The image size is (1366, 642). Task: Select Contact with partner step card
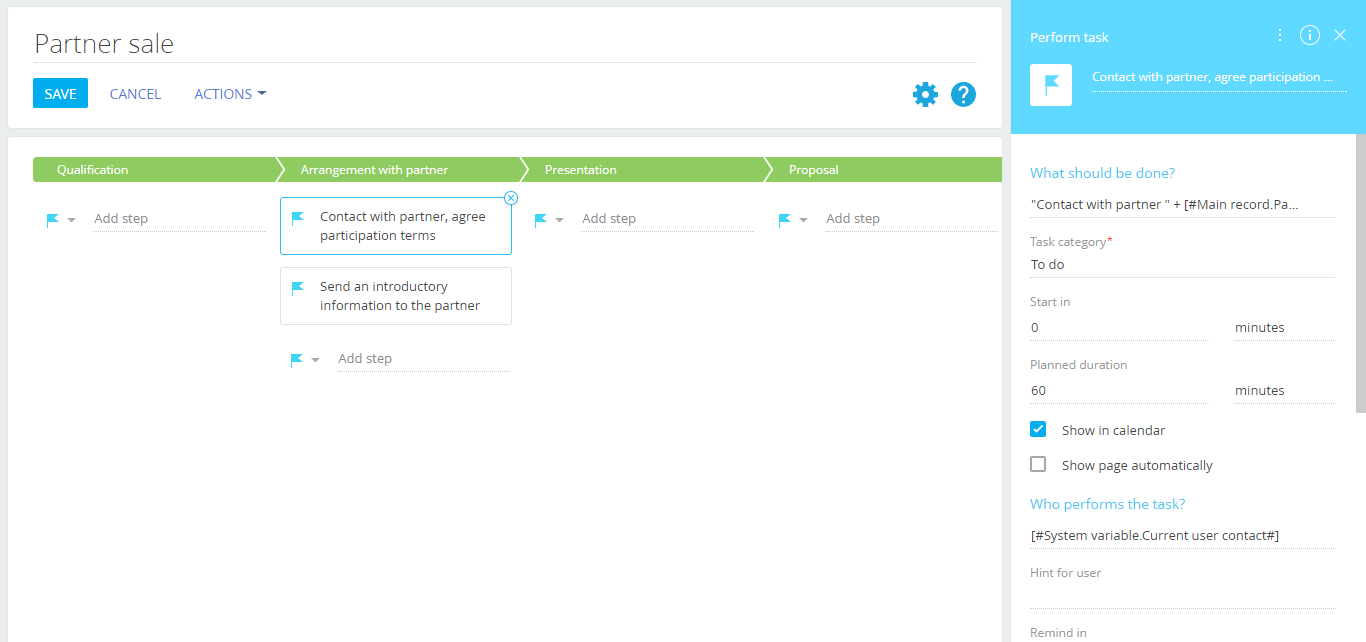pos(396,226)
